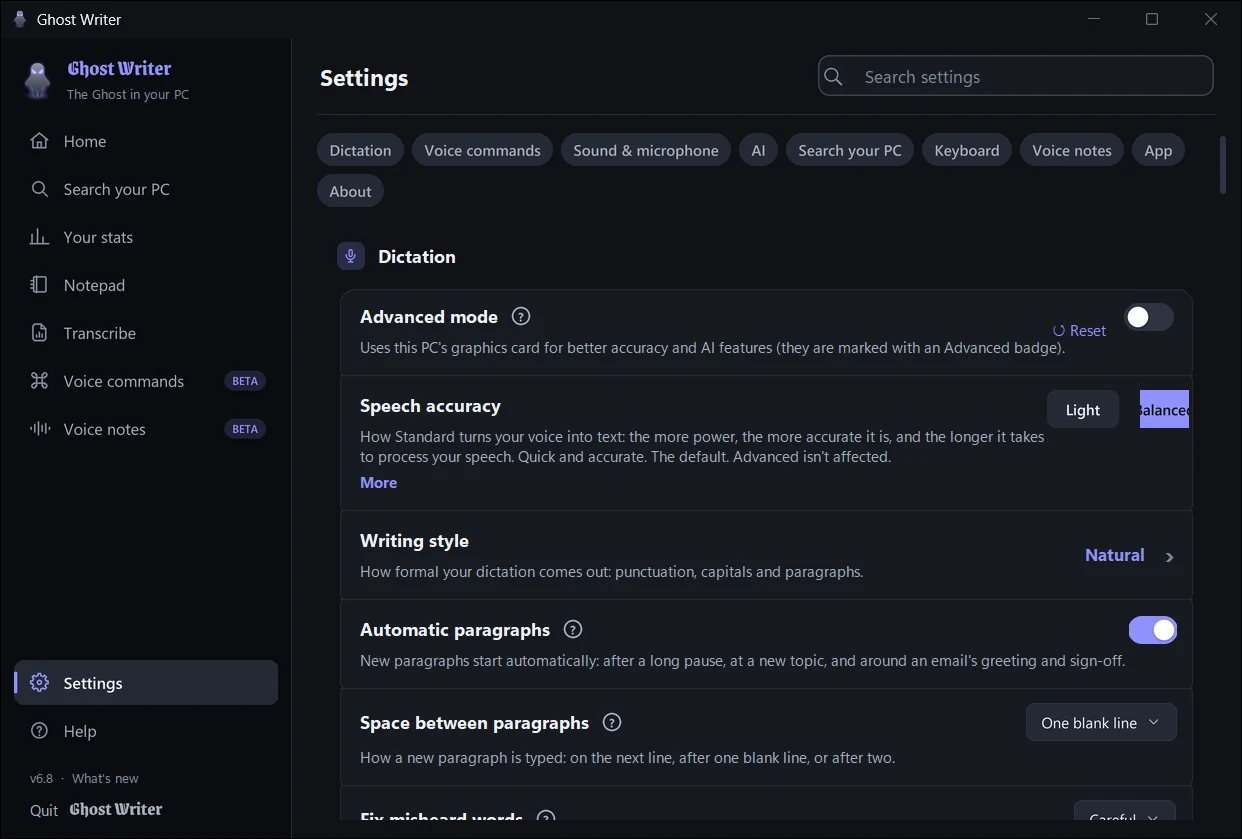Click the v6.8 version label
The height and width of the screenshot is (839, 1242).
tap(41, 778)
